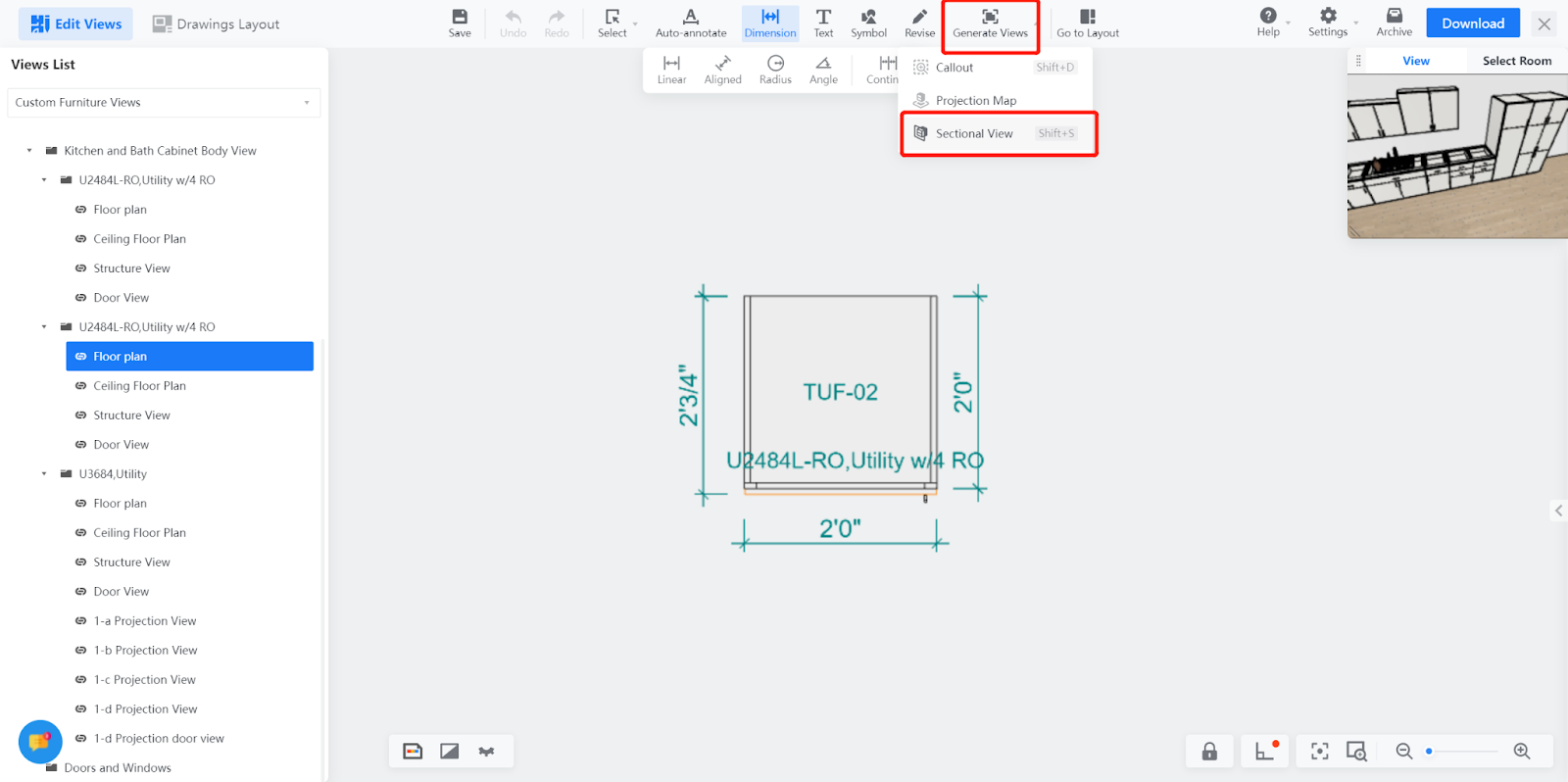Click the Save icon in toolbar
The height and width of the screenshot is (782, 1568).
(460, 23)
